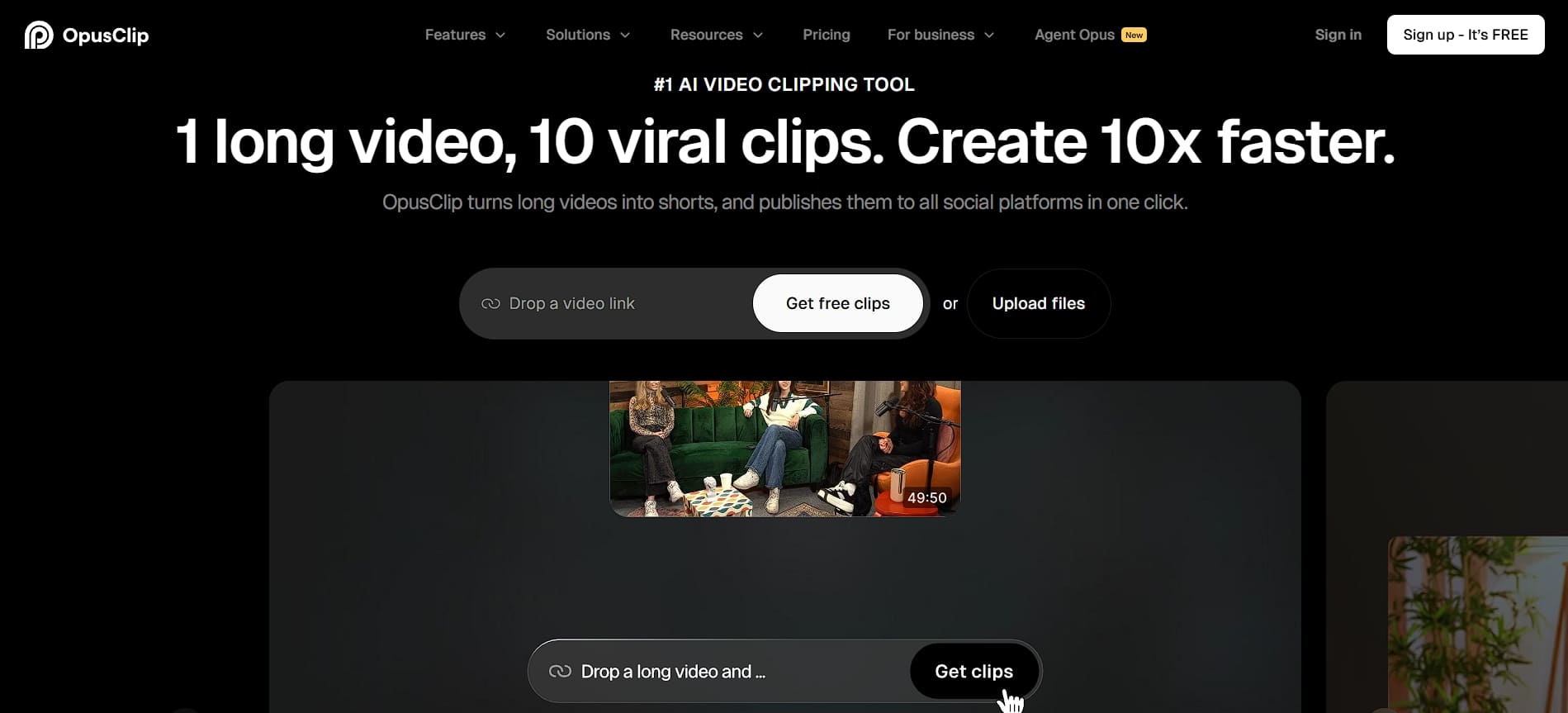The width and height of the screenshot is (1568, 713).
Task: Click the podcast video thumbnail marked 49:50
Action: pyautogui.click(x=784, y=449)
